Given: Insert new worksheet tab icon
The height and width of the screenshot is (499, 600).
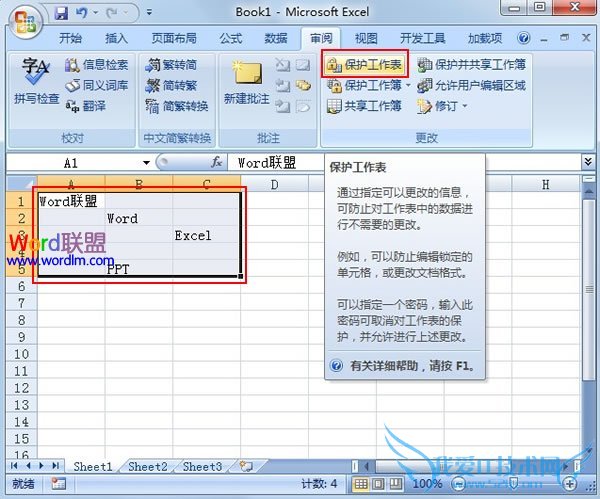Looking at the screenshot, I should [x=246, y=466].
